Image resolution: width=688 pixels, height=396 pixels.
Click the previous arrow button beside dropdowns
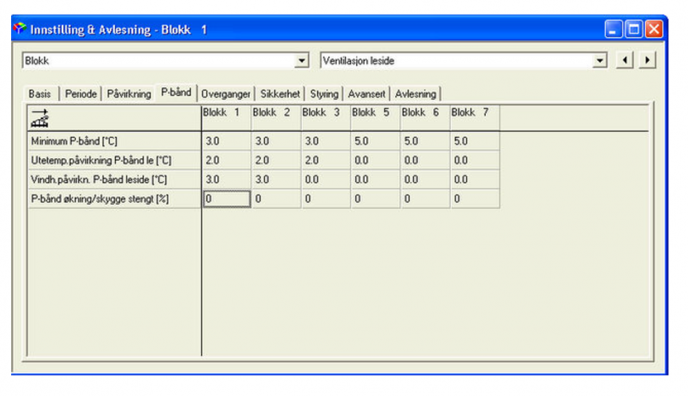pyautogui.click(x=625, y=60)
